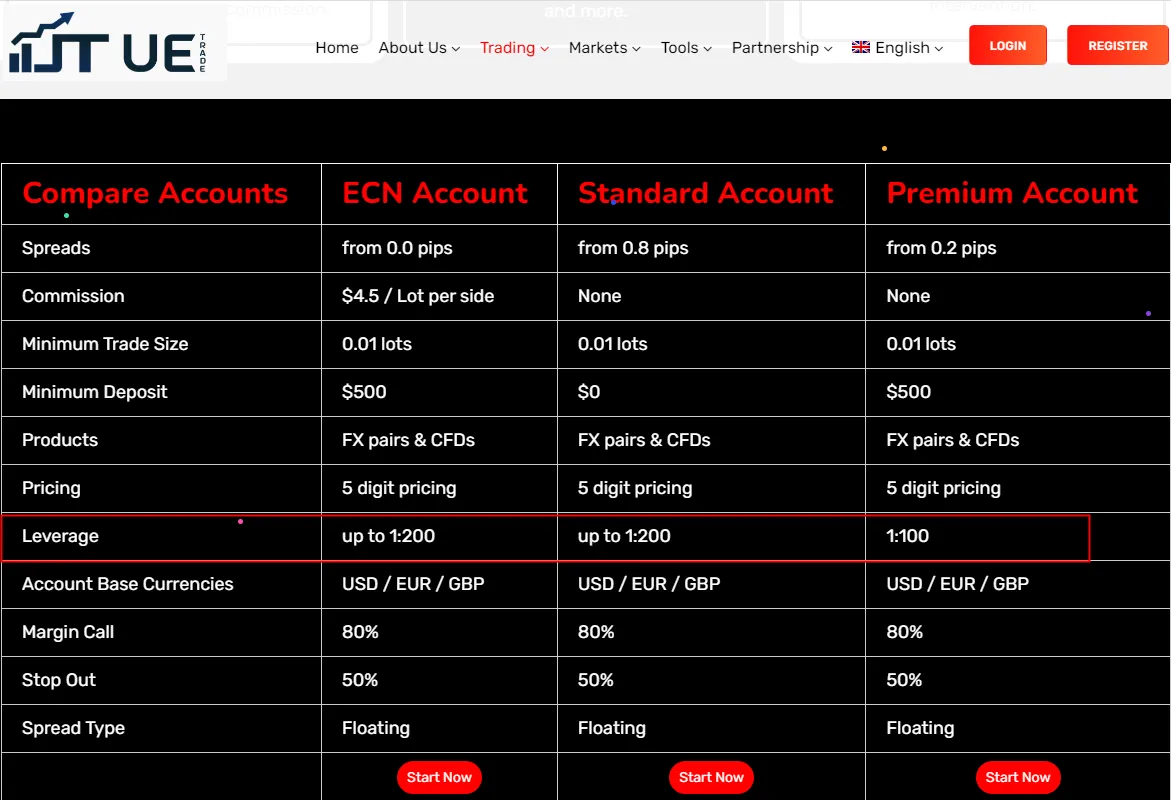Click the Premium Account heading
1171x800 pixels.
point(1012,193)
